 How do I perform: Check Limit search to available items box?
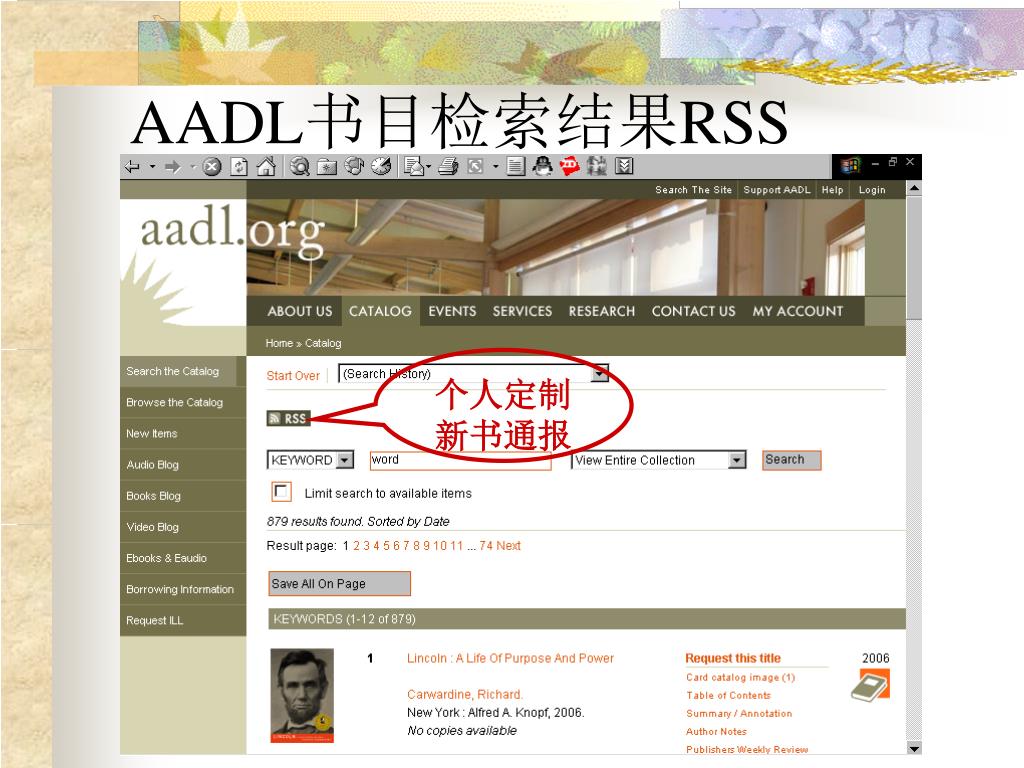(281, 492)
